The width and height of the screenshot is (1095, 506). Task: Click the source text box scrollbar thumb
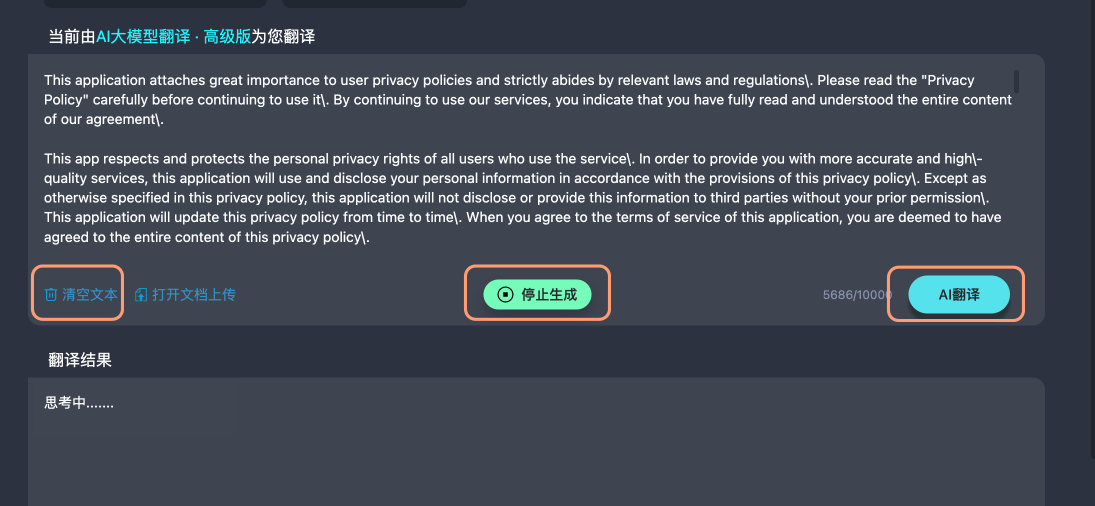pyautogui.click(x=1016, y=81)
